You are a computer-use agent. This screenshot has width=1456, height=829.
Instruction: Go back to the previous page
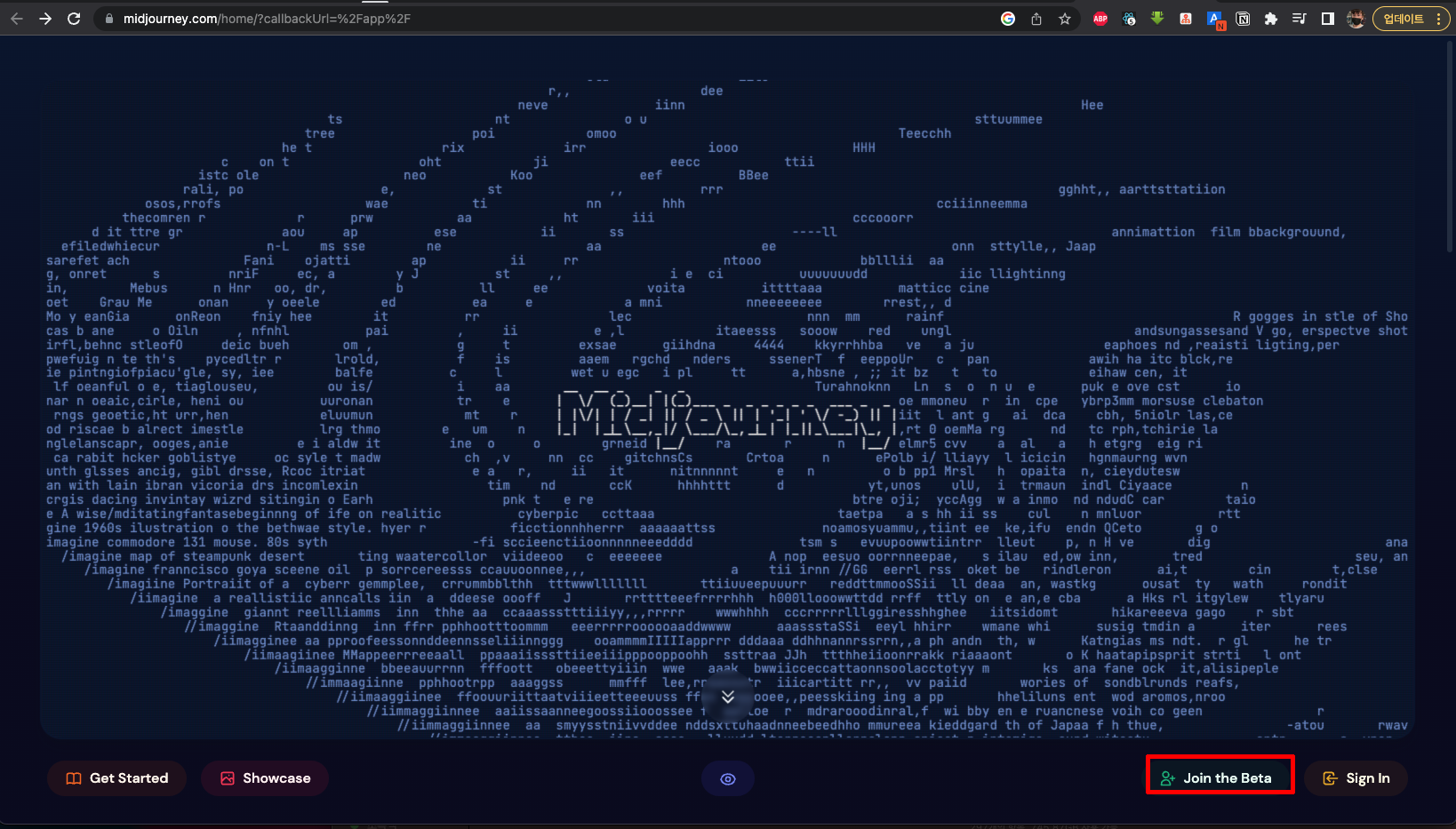point(17,19)
